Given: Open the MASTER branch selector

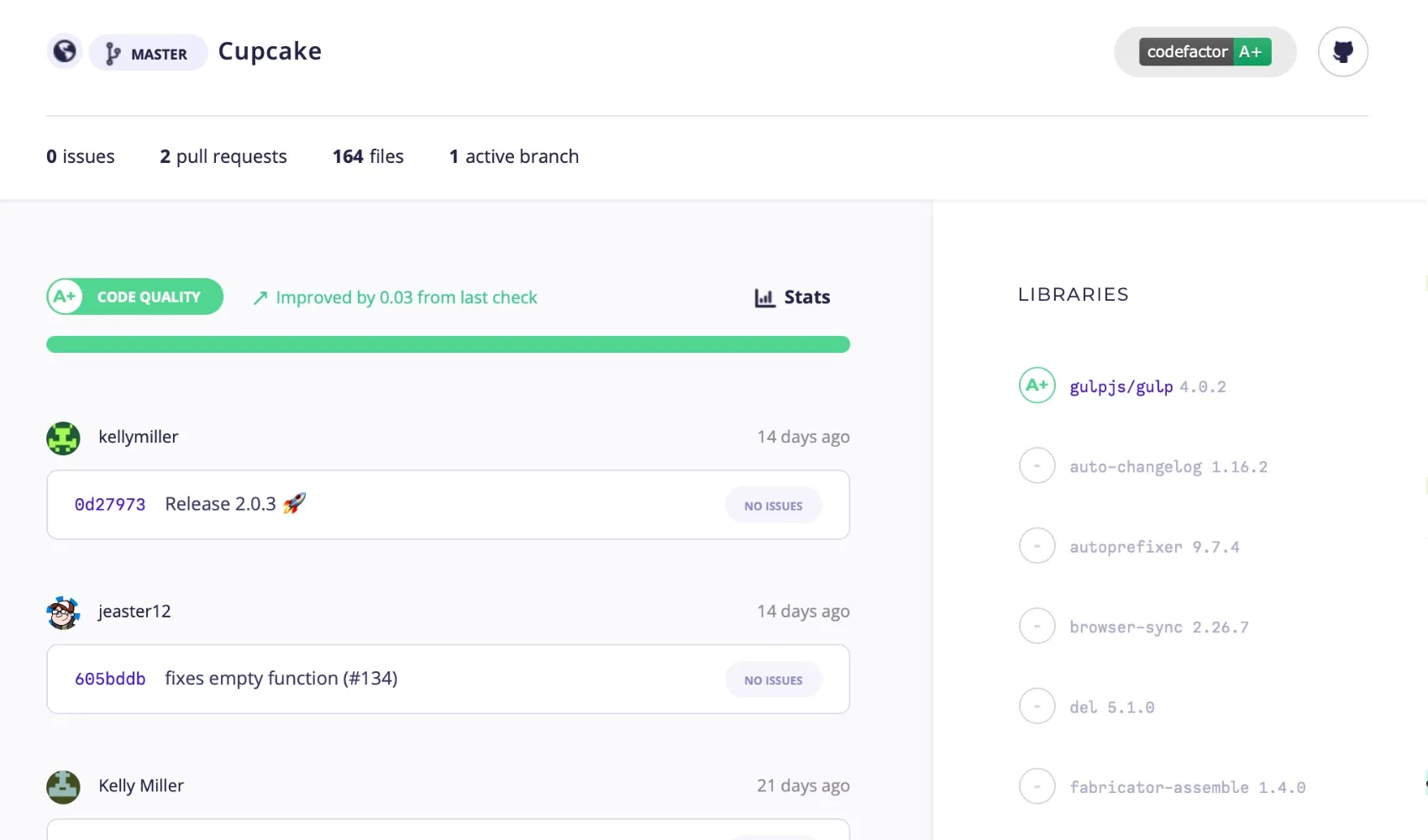Looking at the screenshot, I should (148, 54).
